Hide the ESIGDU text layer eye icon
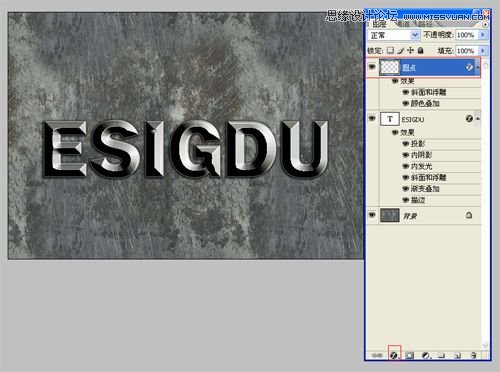 372,119
